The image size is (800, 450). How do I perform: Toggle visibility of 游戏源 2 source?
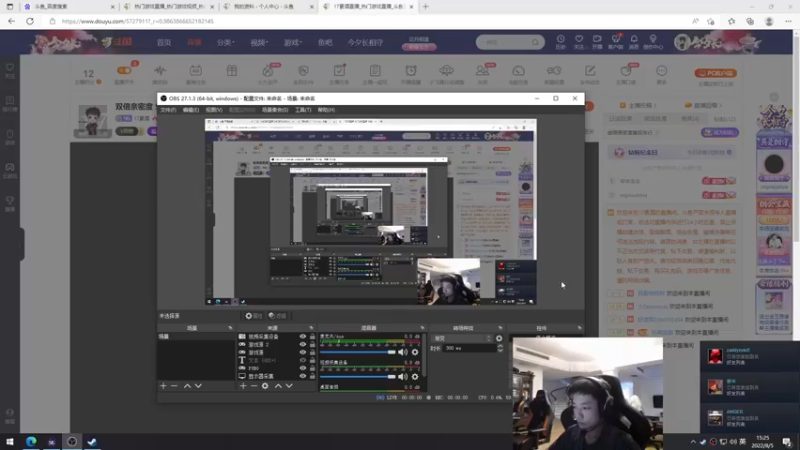click(x=303, y=344)
